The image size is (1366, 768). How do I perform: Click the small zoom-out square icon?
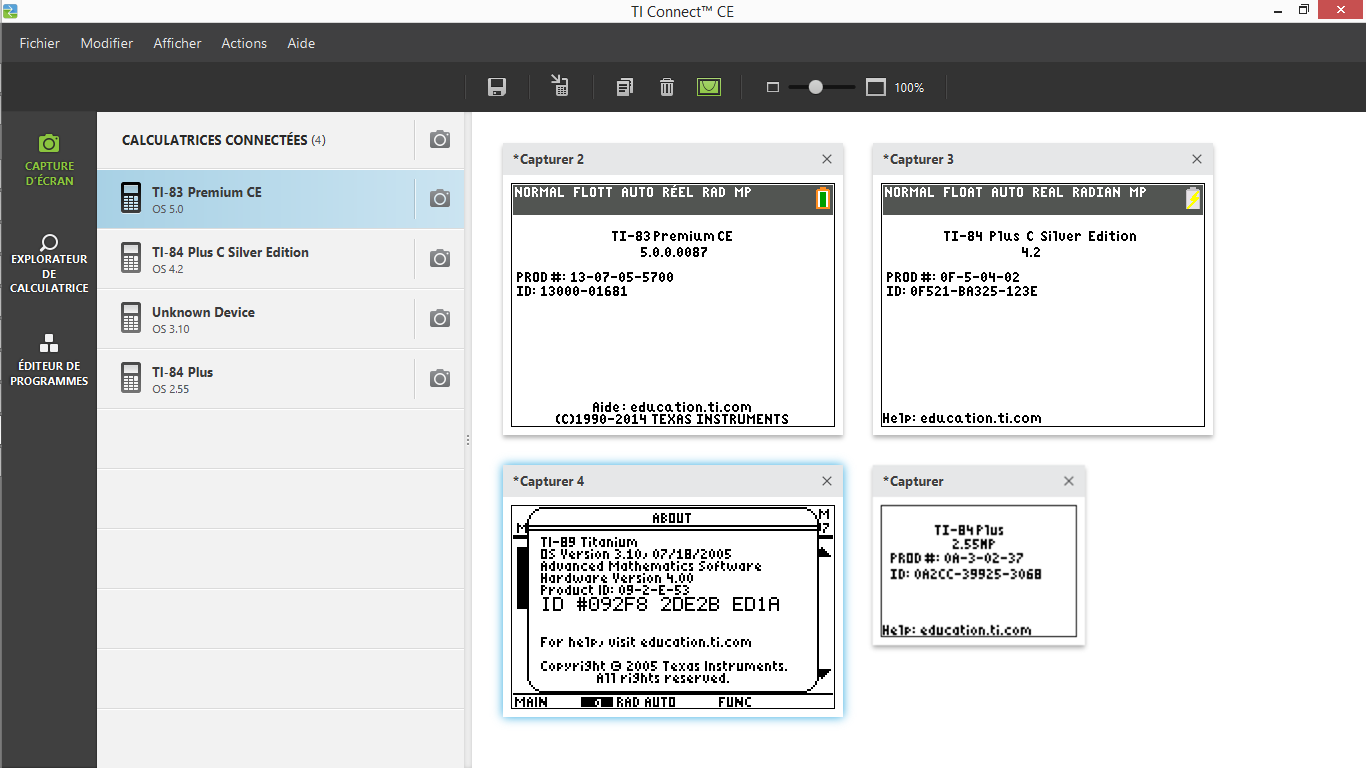(x=772, y=87)
